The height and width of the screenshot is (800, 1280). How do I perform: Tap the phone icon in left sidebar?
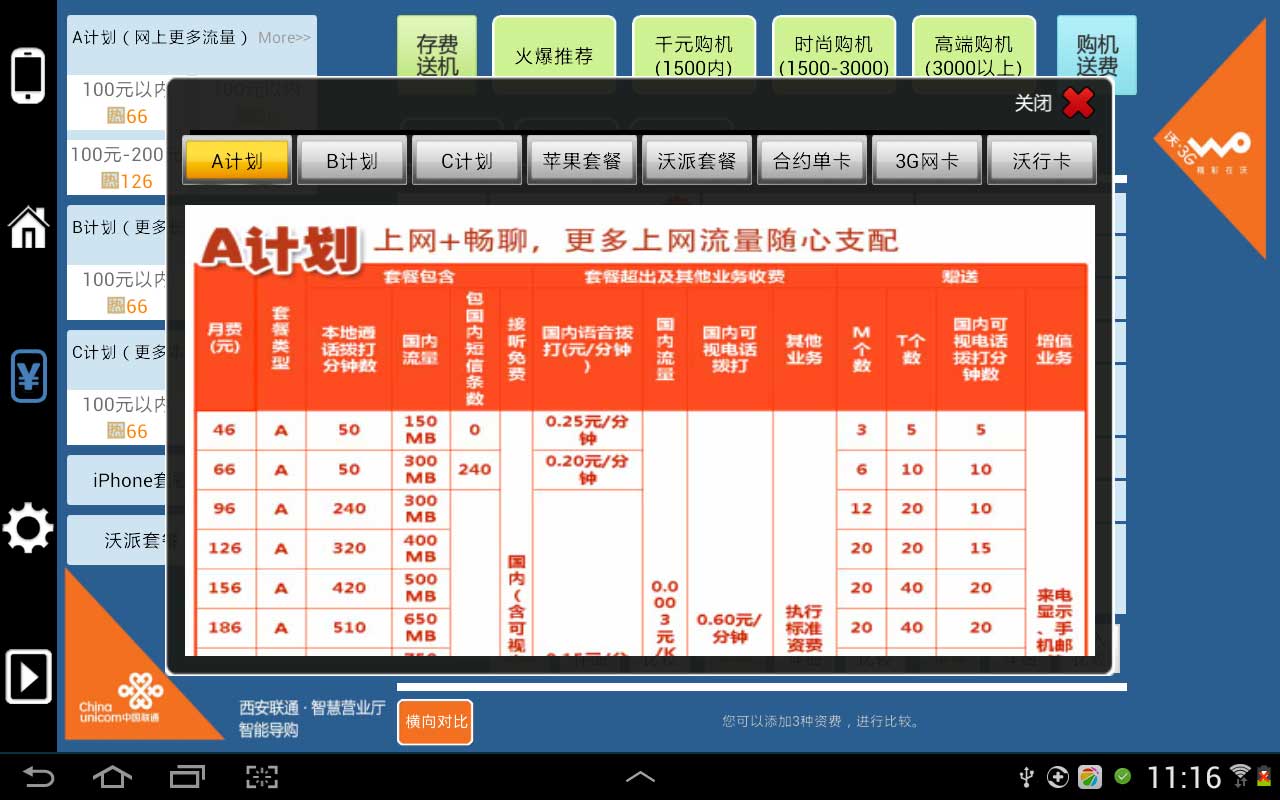tap(28, 76)
